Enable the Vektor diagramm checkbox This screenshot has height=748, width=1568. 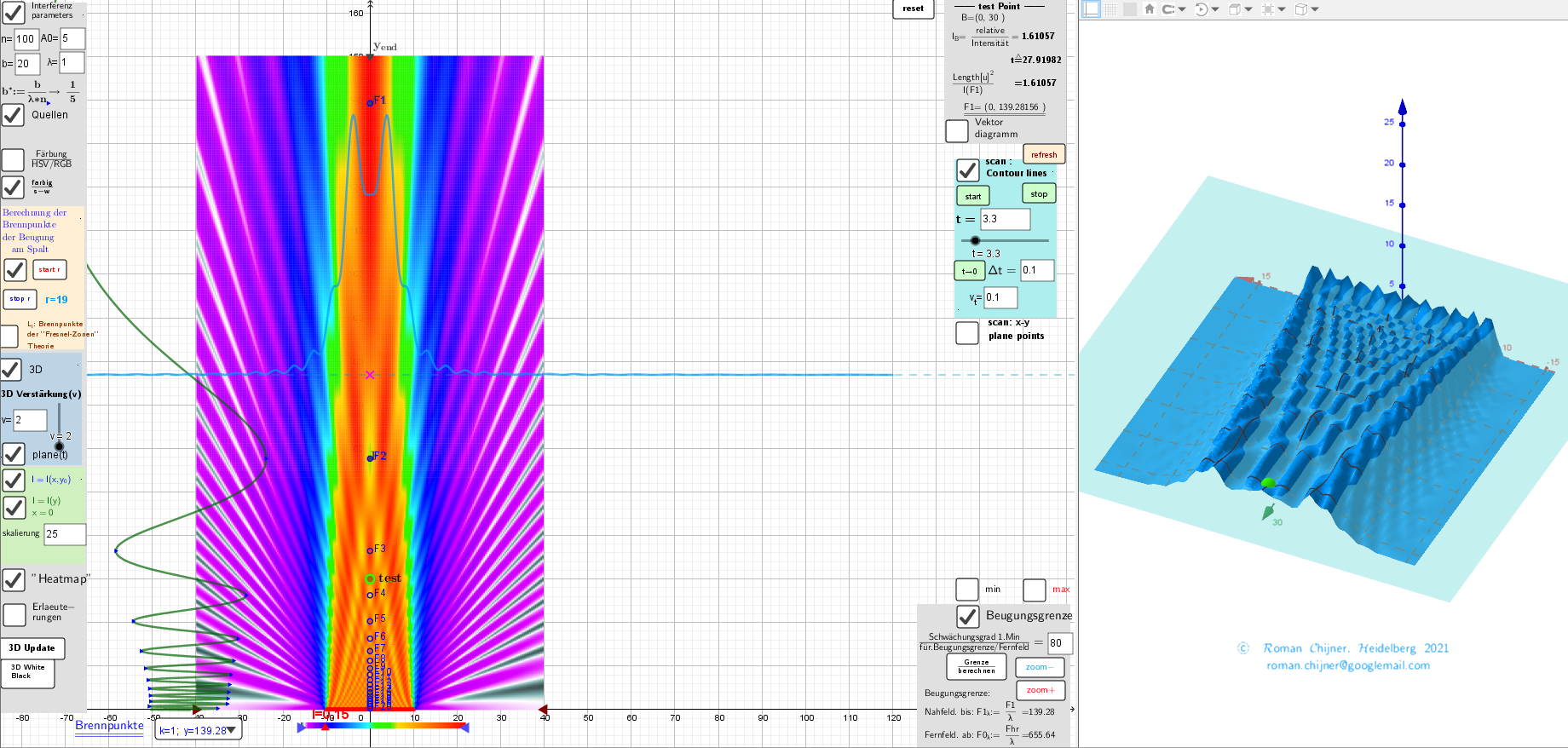click(957, 130)
